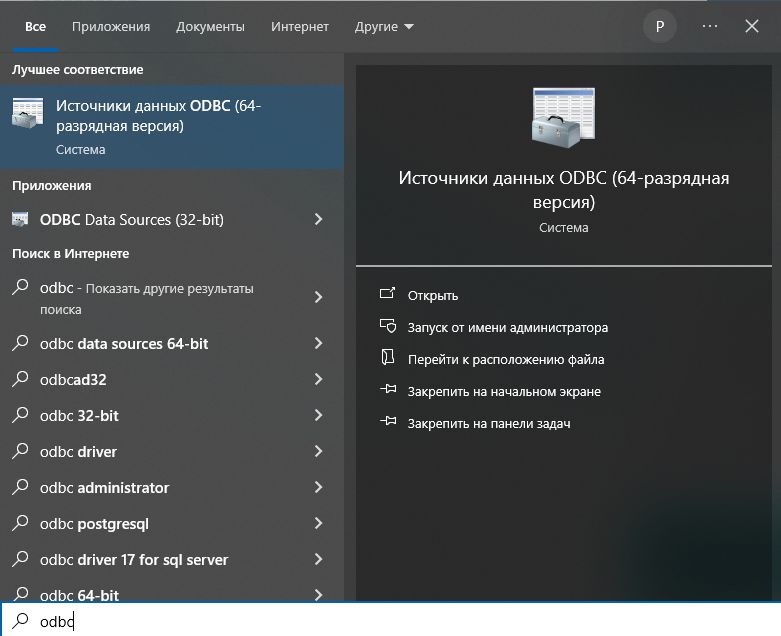This screenshot has height=636, width=781.
Task: Expand the arrow next to "odbc postgresql" suggestion
Action: click(x=318, y=524)
